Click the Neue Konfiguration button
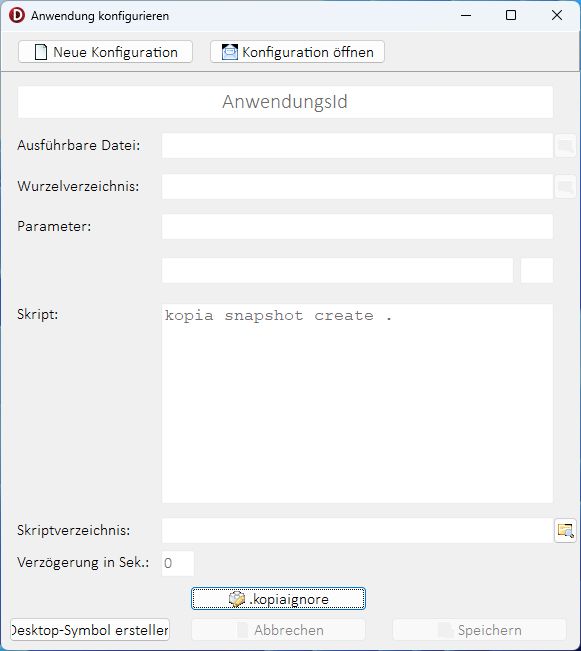This screenshot has width=581, height=651. (105, 52)
